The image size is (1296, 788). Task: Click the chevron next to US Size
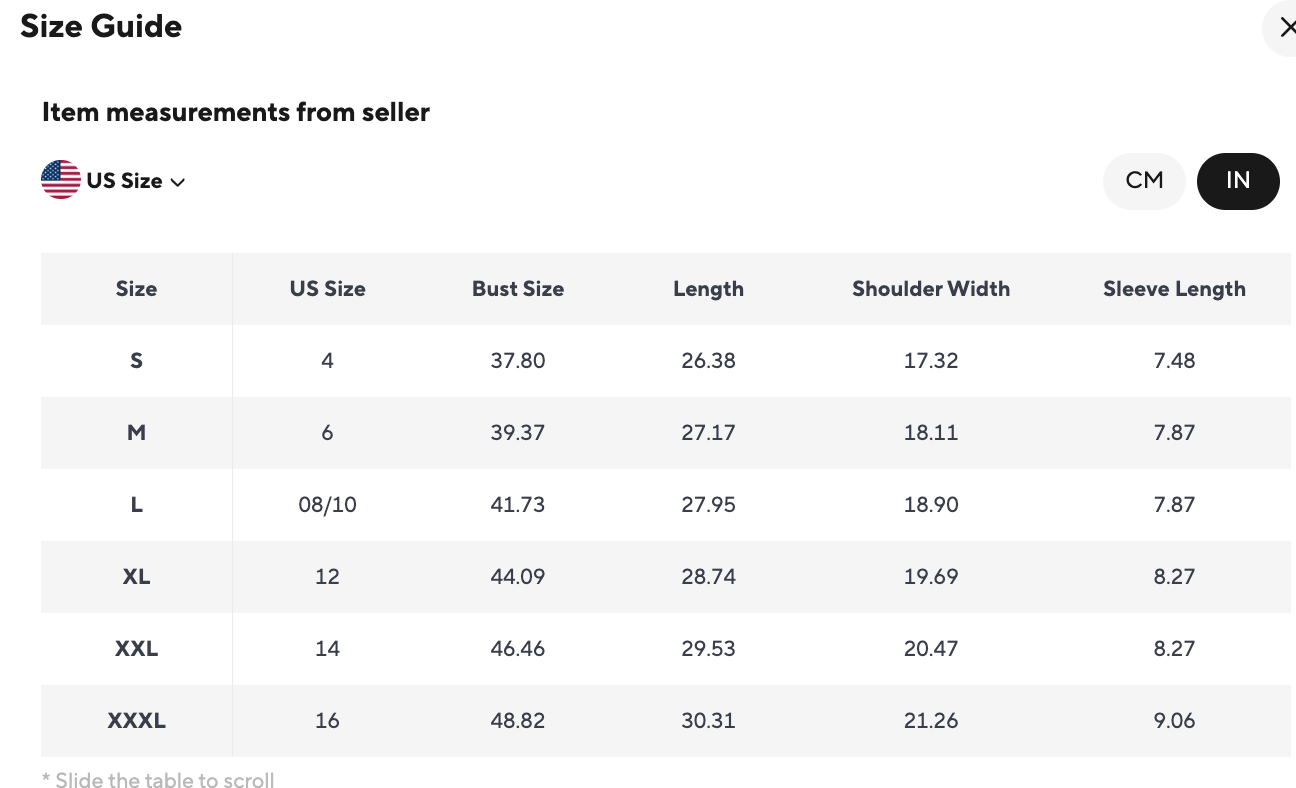click(x=178, y=182)
